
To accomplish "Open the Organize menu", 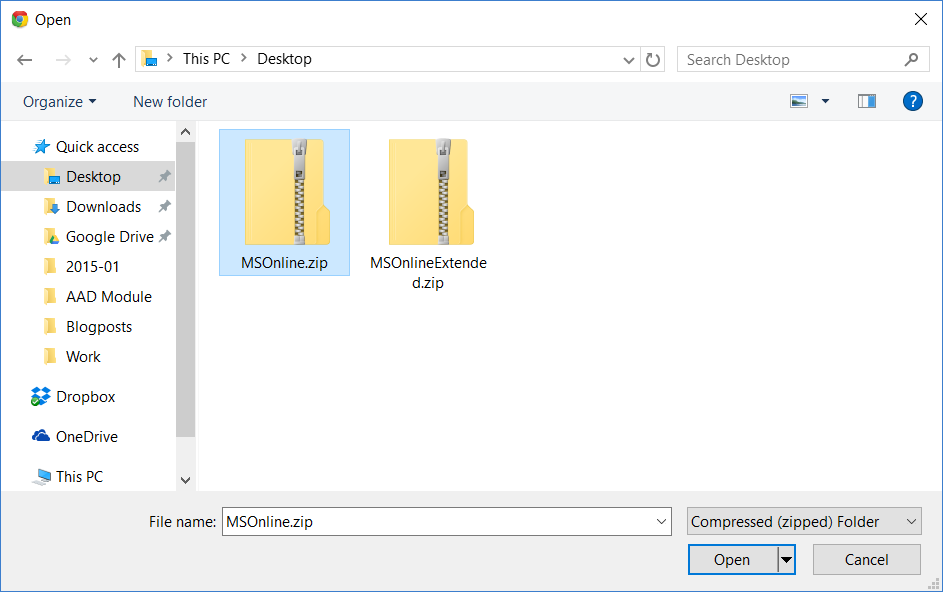I will [x=60, y=102].
